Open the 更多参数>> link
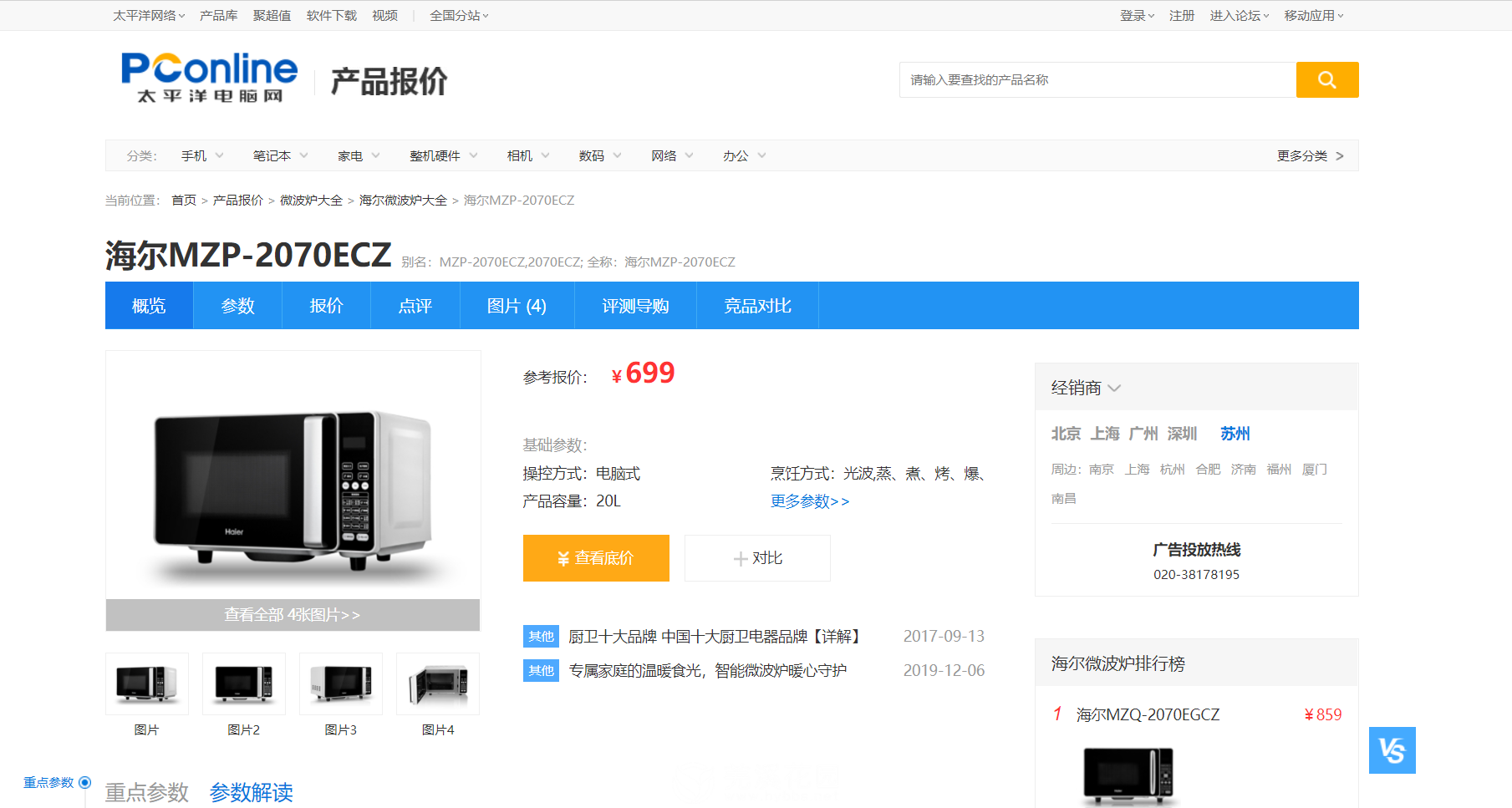 click(810, 501)
